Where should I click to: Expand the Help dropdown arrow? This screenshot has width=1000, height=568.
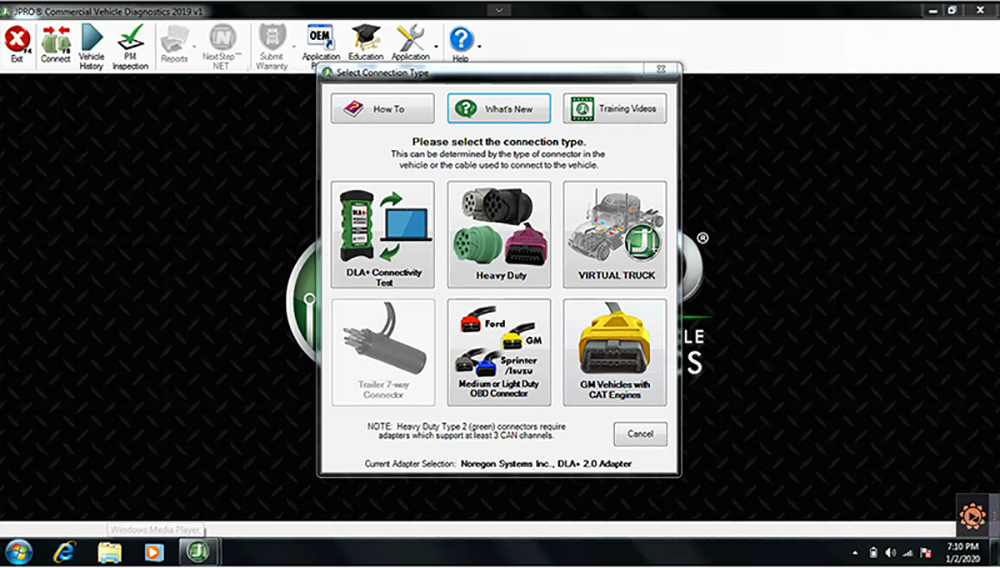[480, 46]
